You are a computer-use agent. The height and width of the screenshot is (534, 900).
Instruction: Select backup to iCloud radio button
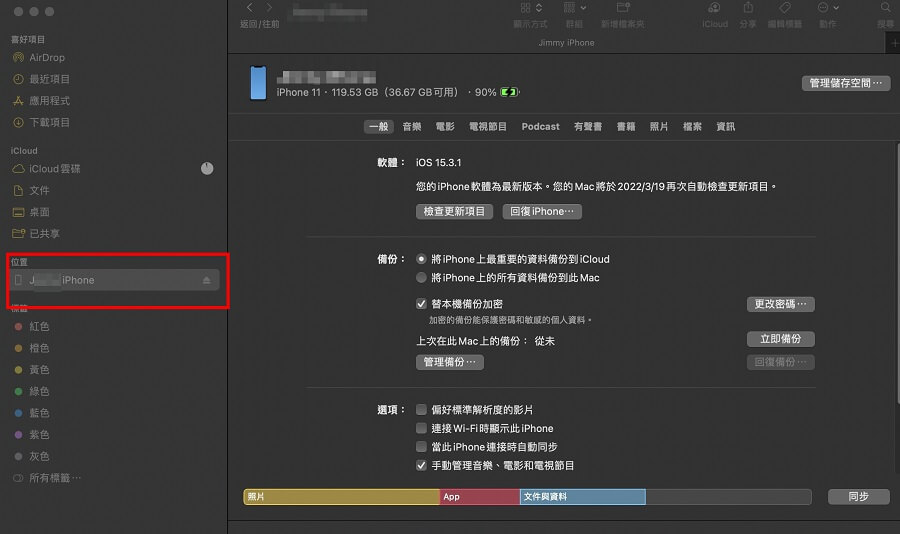click(x=421, y=259)
